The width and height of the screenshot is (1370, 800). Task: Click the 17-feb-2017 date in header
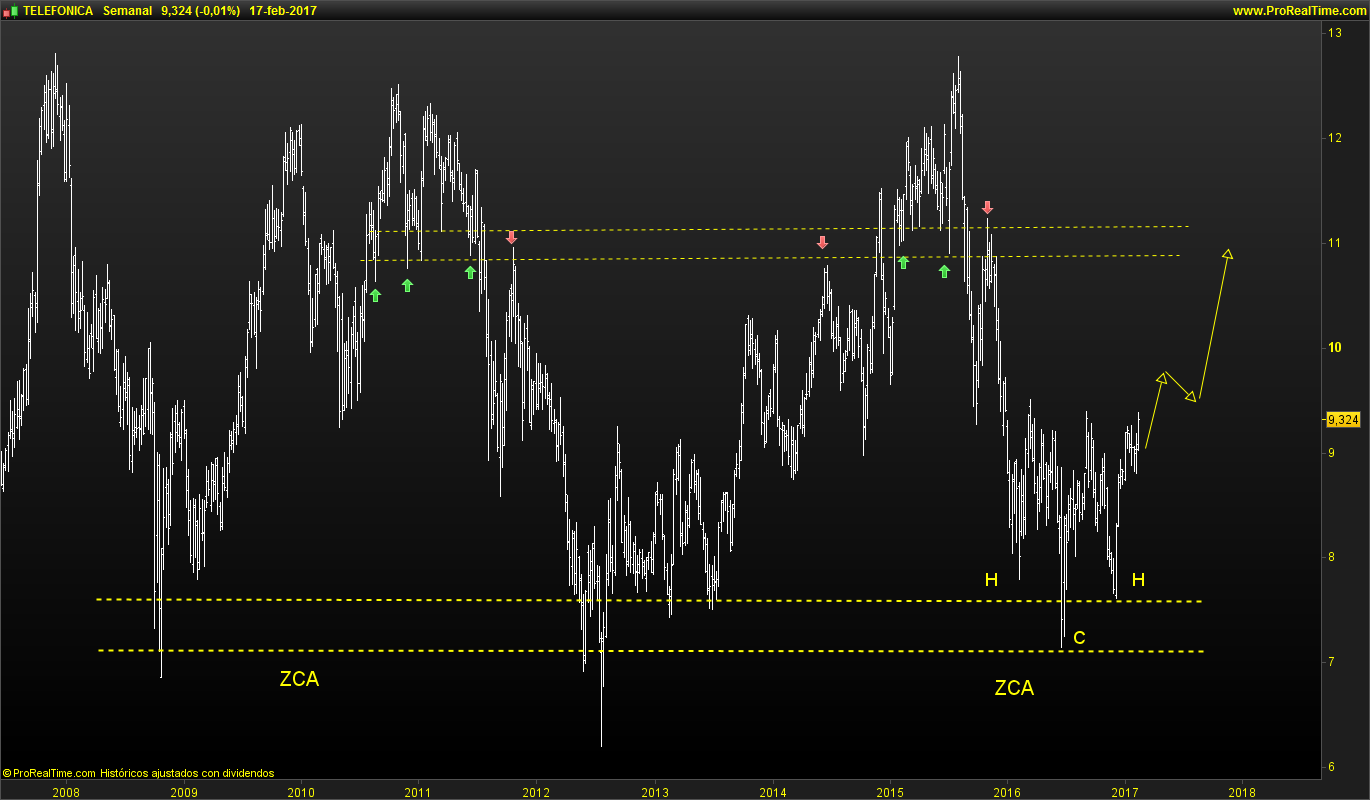(x=282, y=11)
